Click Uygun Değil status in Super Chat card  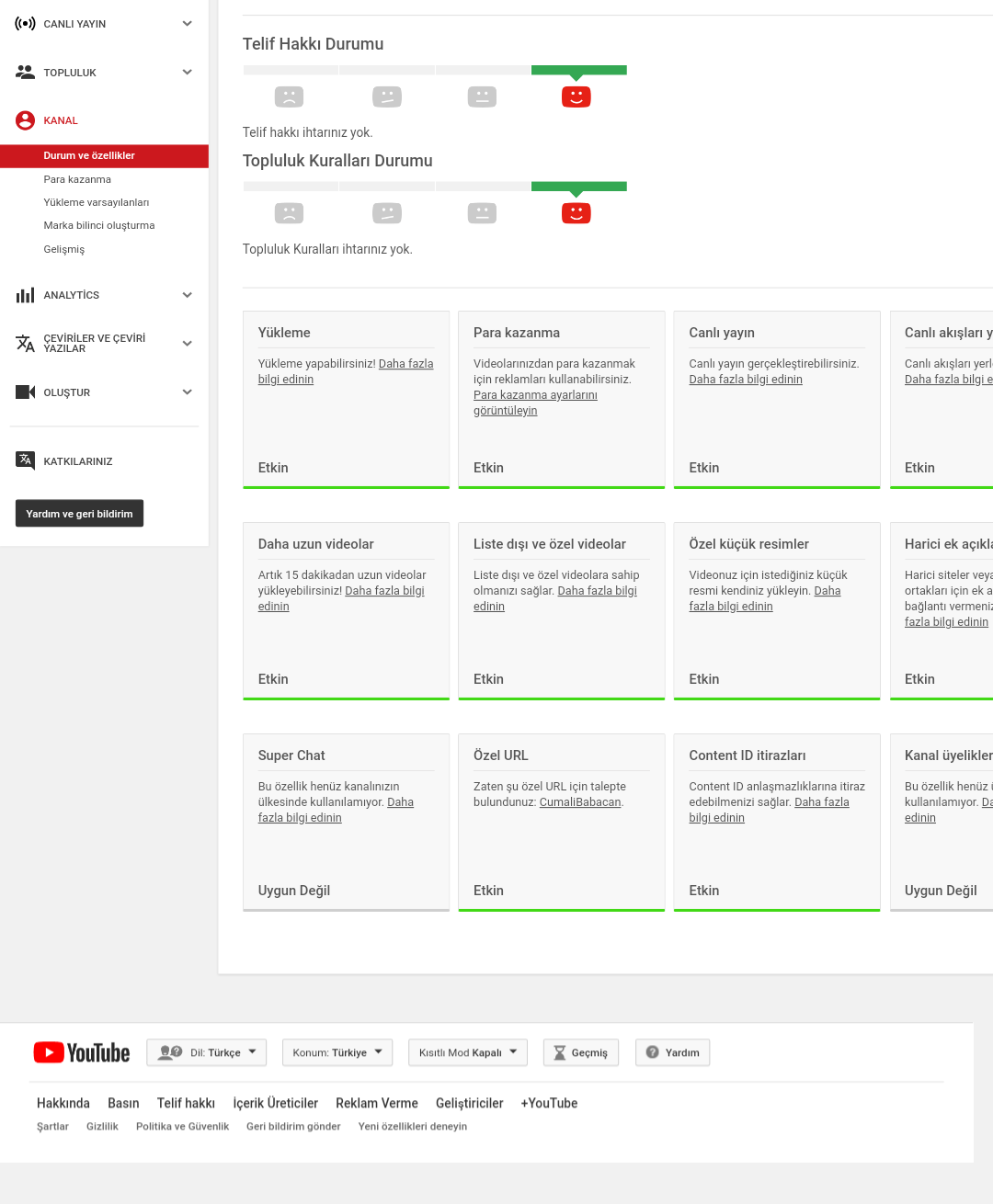tap(294, 891)
